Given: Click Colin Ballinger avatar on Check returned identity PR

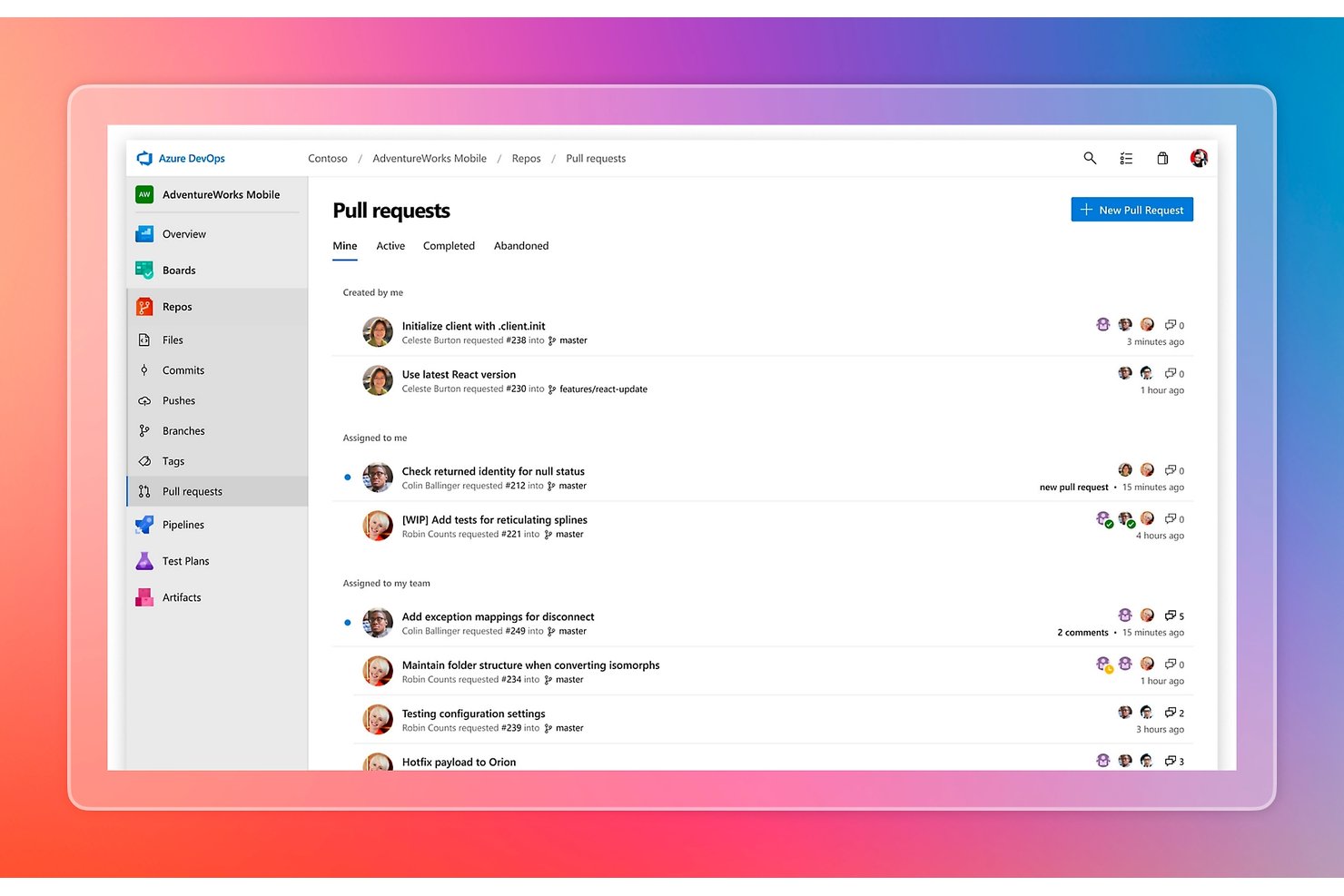Looking at the screenshot, I should [x=378, y=478].
